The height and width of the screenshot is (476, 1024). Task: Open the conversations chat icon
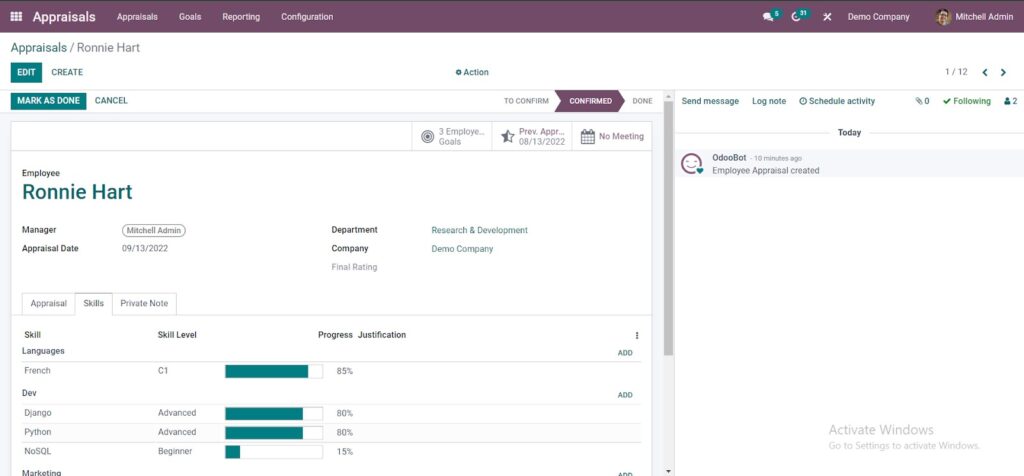(x=768, y=17)
